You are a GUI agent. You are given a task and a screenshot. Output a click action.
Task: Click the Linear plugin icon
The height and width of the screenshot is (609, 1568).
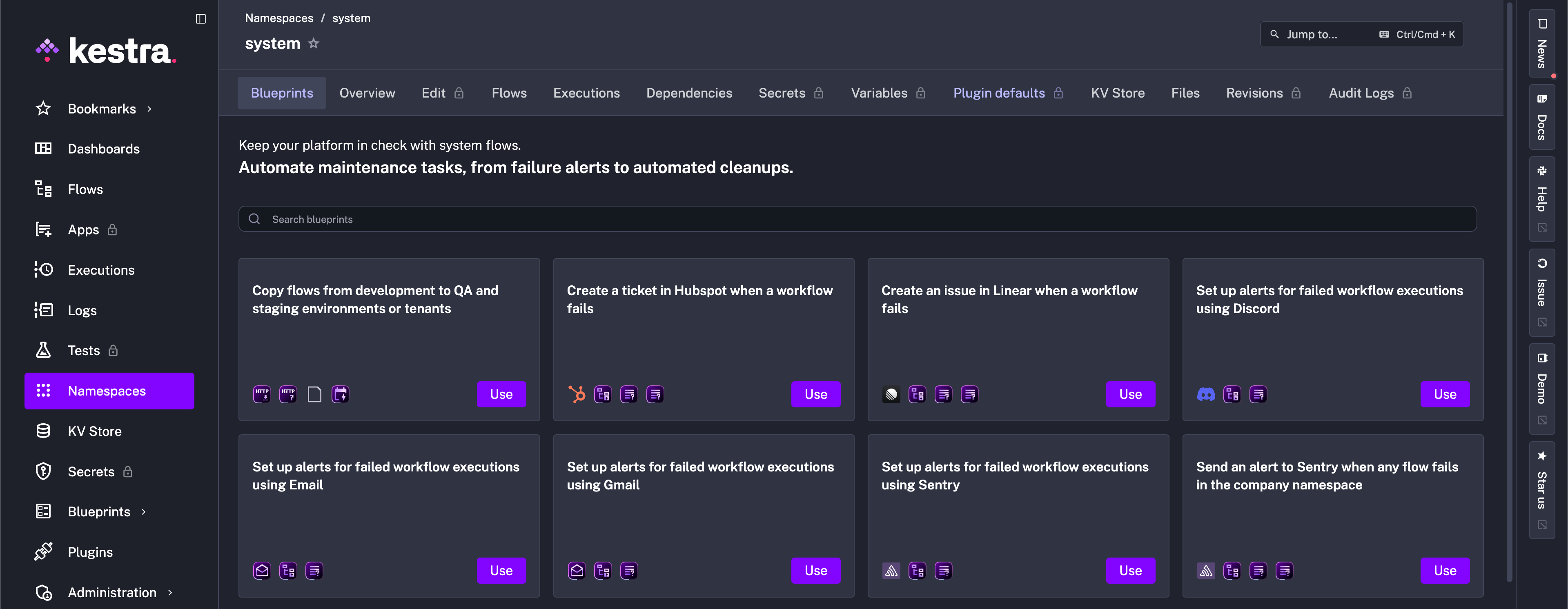click(x=891, y=394)
